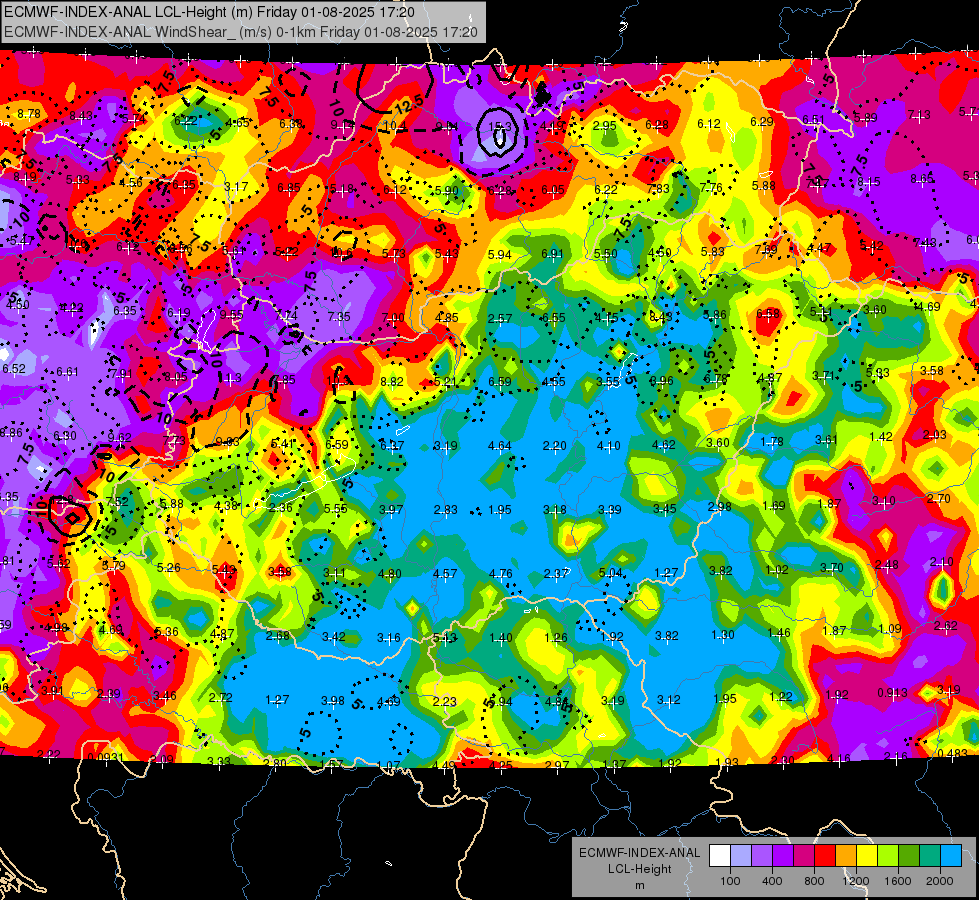Click the 2.20 grid value
This screenshot has height=900, width=979.
click(554, 446)
